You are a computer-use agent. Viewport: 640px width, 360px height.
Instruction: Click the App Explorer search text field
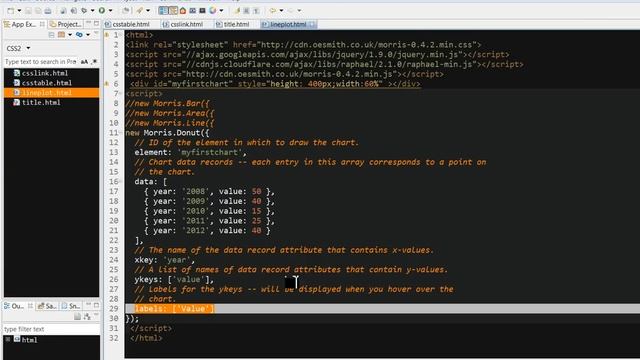[x=40, y=62]
